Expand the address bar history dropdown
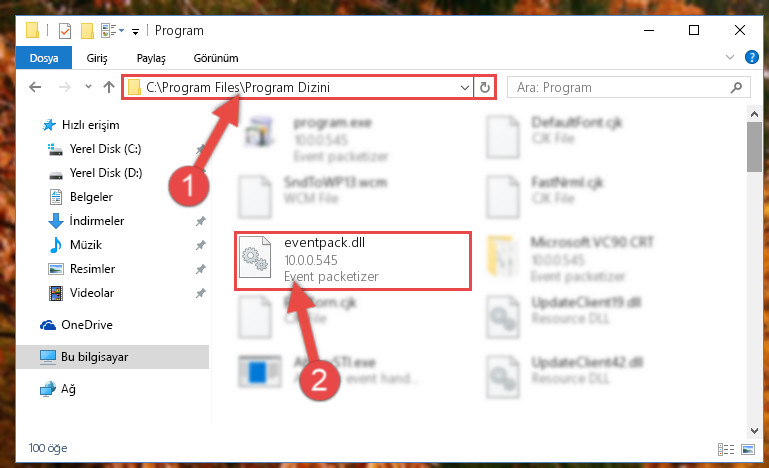 (x=464, y=87)
